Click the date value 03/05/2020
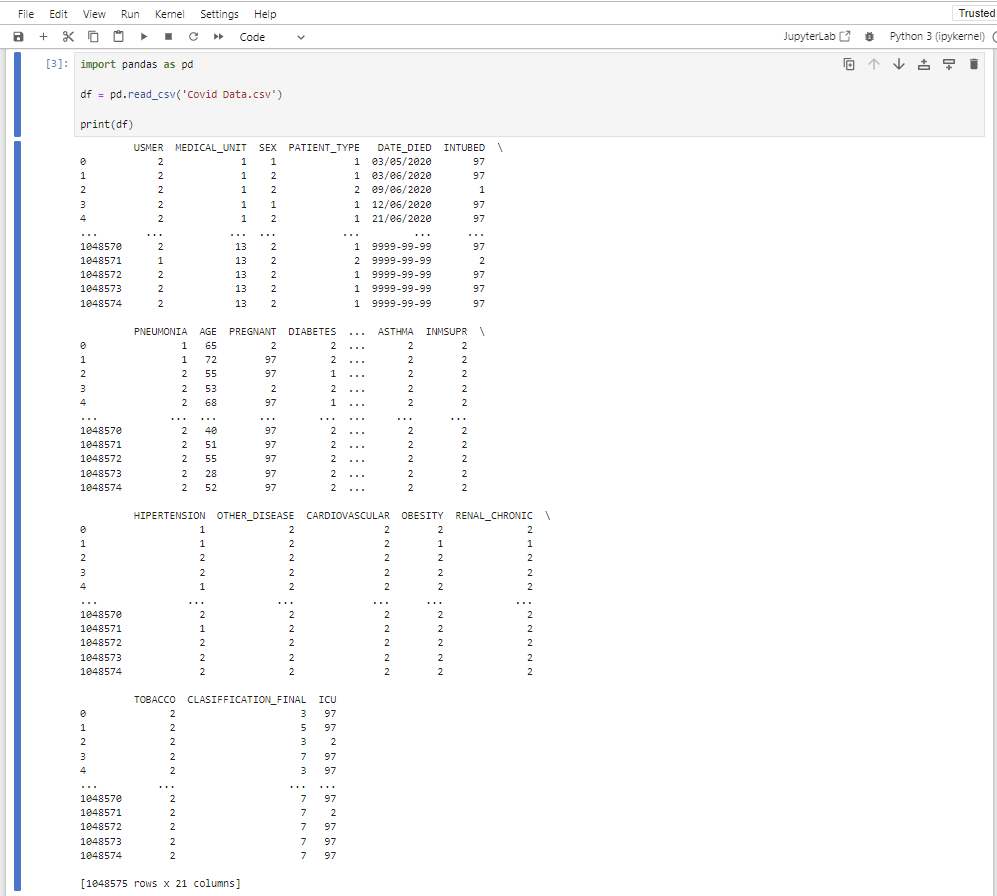 pyautogui.click(x=401, y=162)
